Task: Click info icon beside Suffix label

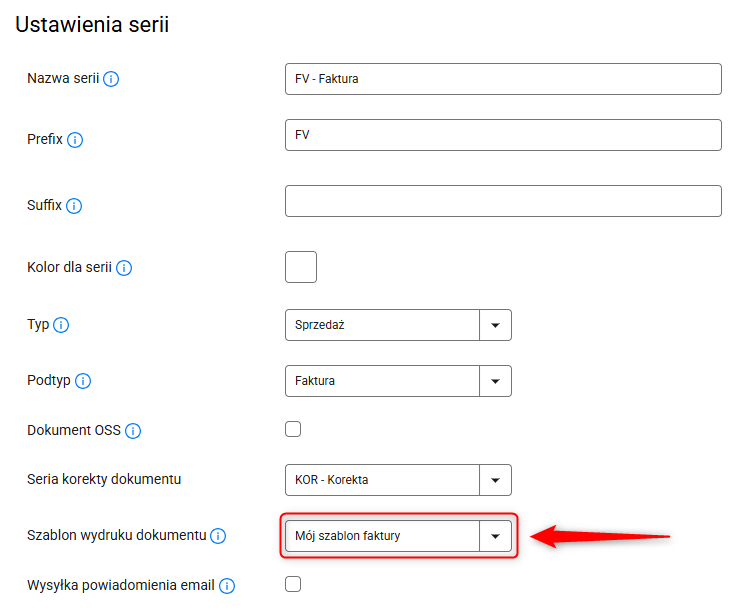Action: [74, 206]
